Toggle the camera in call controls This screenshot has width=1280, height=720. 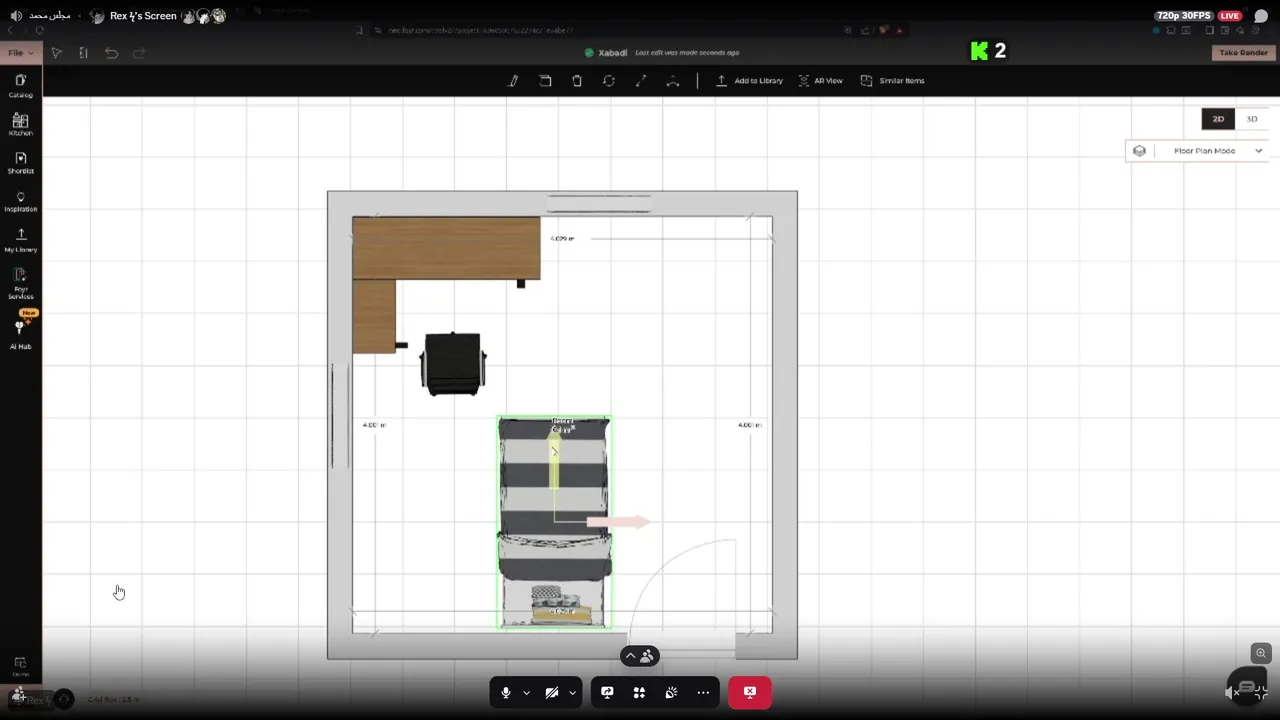coord(552,692)
